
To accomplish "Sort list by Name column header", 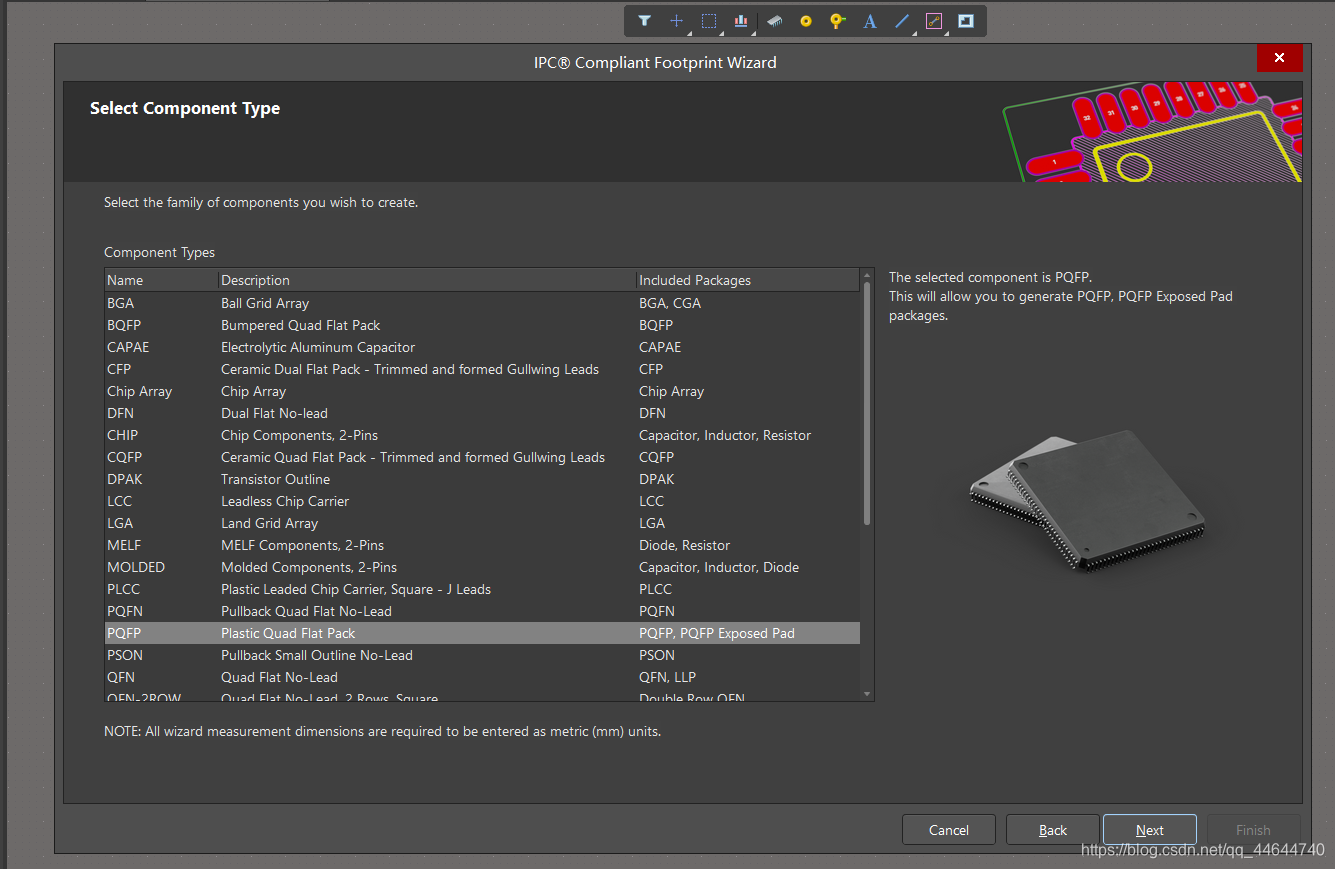I will coord(161,280).
